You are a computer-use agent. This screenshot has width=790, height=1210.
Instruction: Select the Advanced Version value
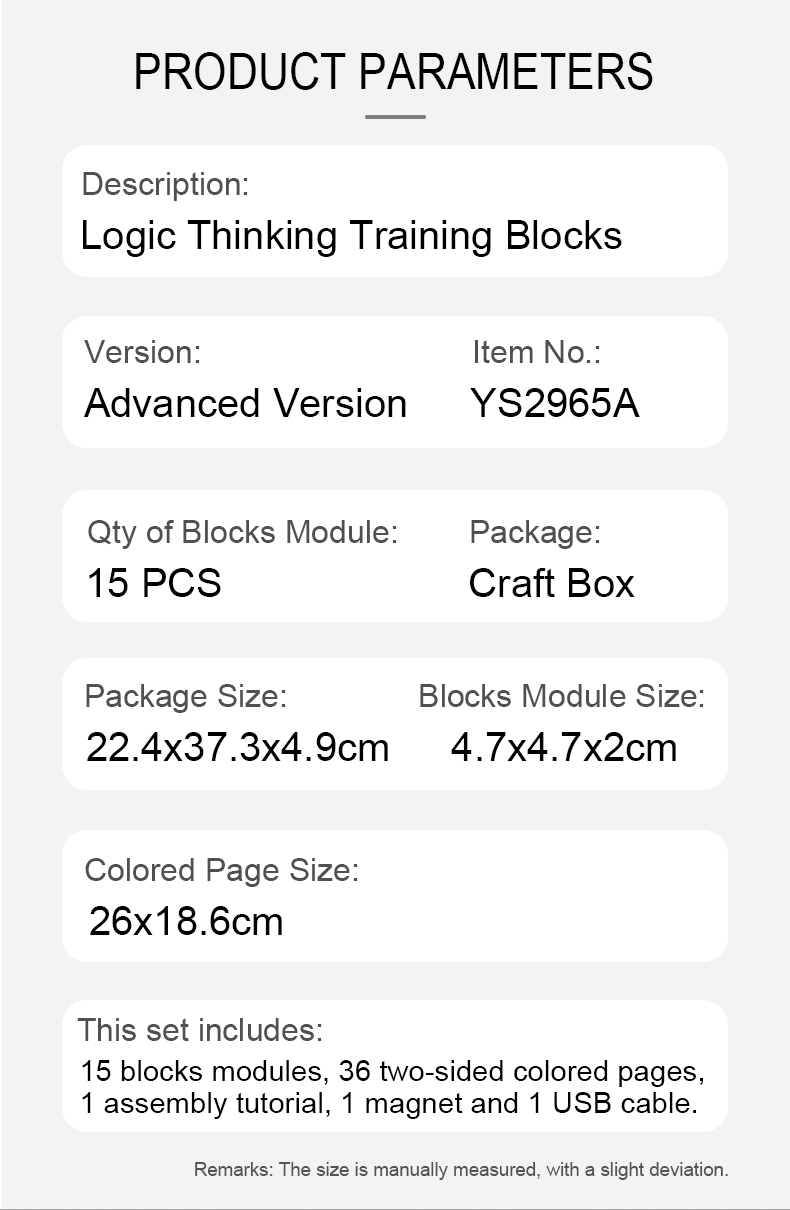[x=246, y=404]
